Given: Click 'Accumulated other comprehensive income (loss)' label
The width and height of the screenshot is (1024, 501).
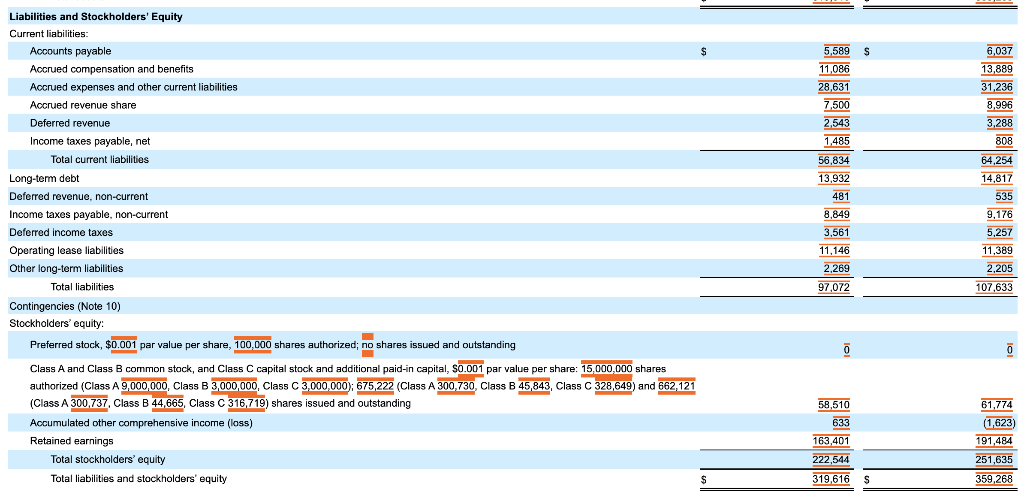Looking at the screenshot, I should 141,423.
